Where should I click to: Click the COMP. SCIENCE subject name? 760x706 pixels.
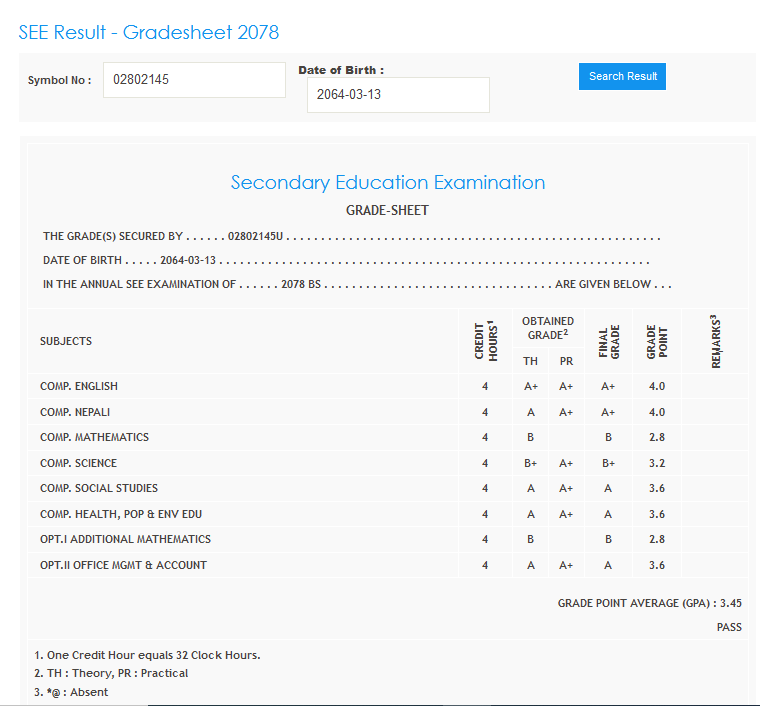[x=78, y=463]
